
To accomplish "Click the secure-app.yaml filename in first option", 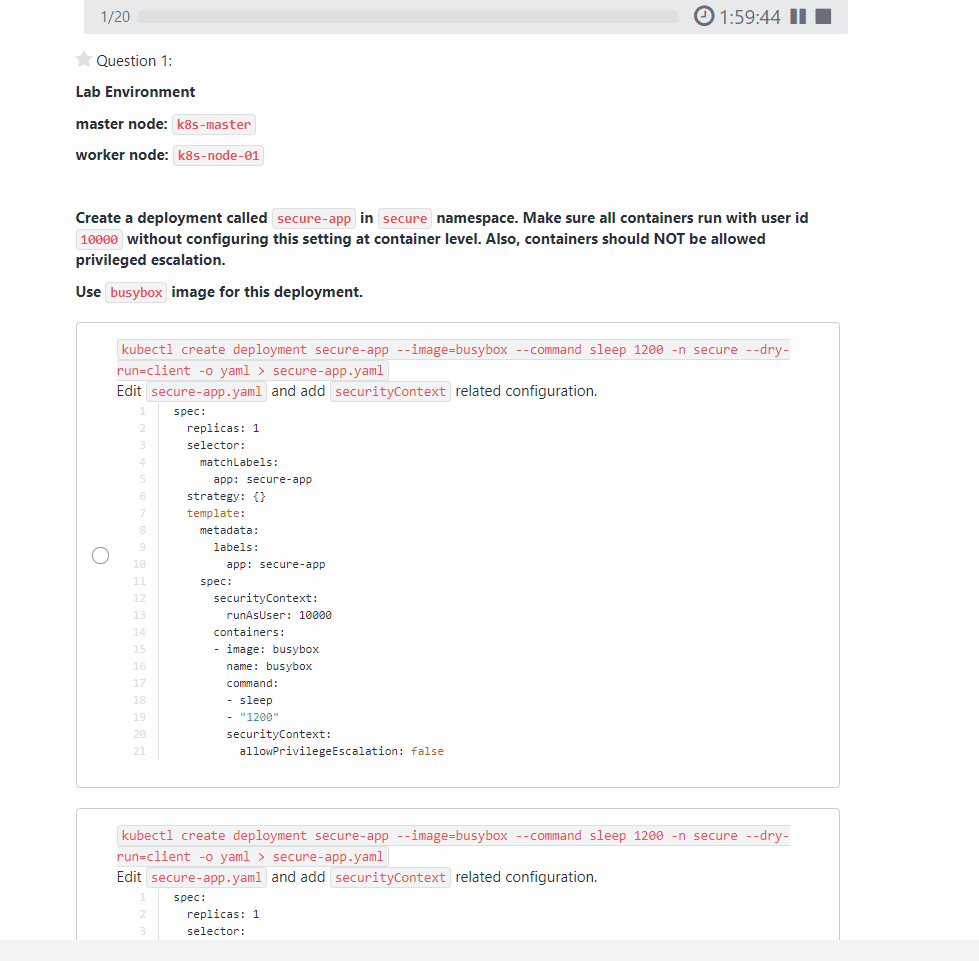I will pos(206,391).
